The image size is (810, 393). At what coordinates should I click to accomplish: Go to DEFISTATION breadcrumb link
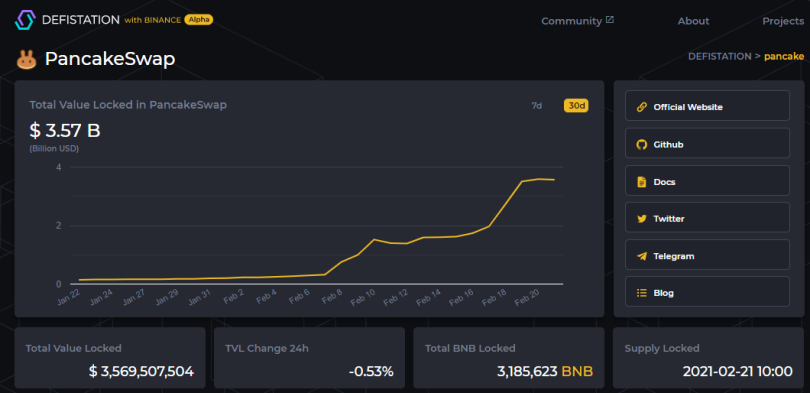click(x=720, y=56)
